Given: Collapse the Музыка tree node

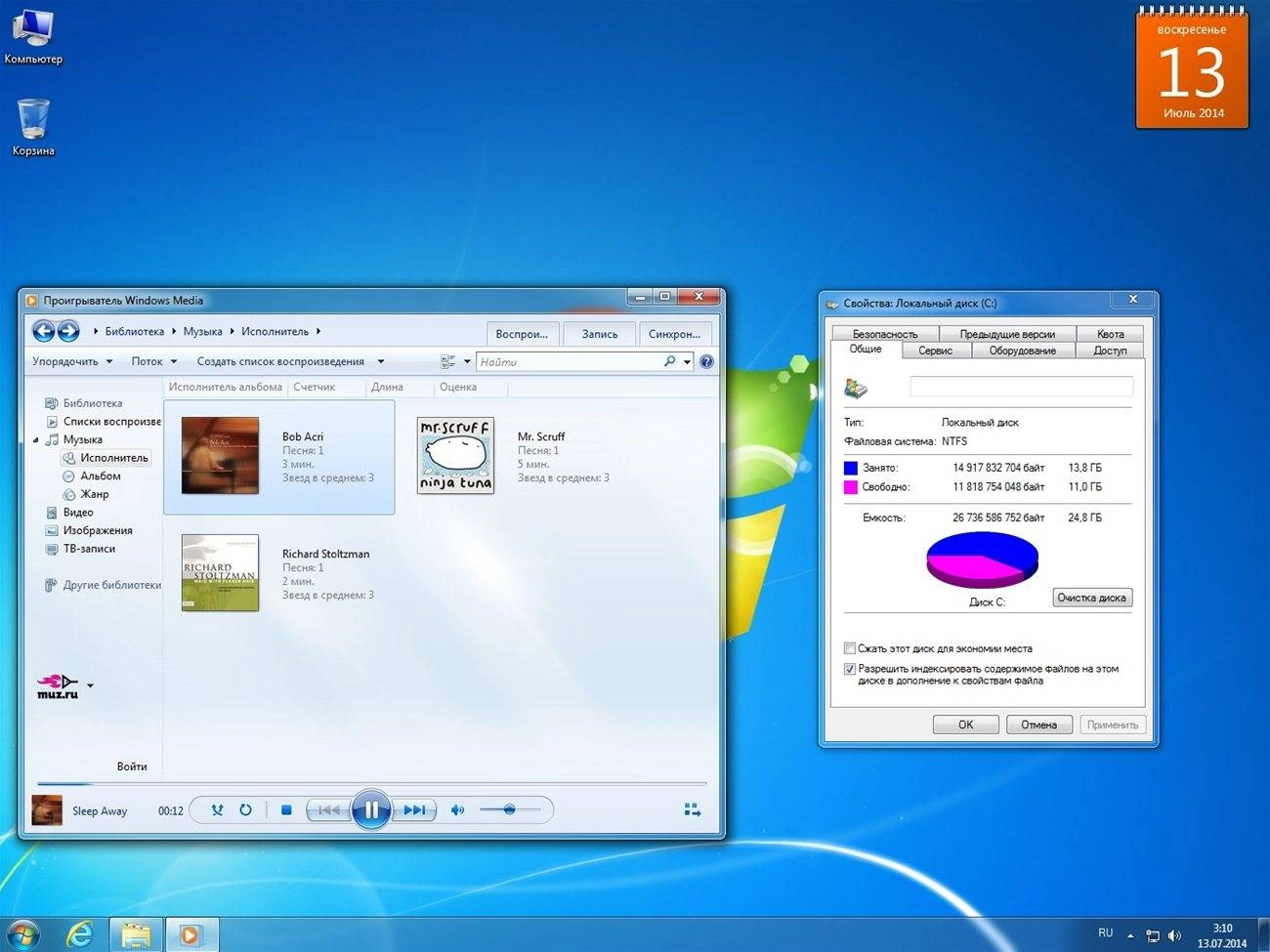Looking at the screenshot, I should [36, 440].
